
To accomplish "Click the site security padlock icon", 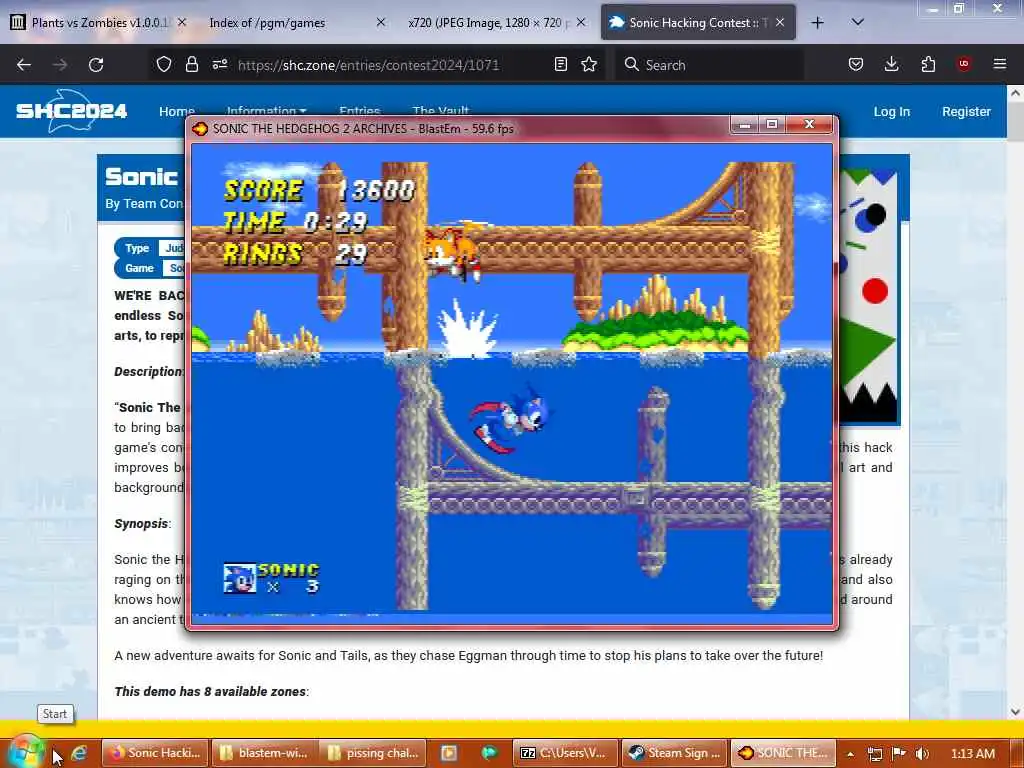I will point(191,65).
